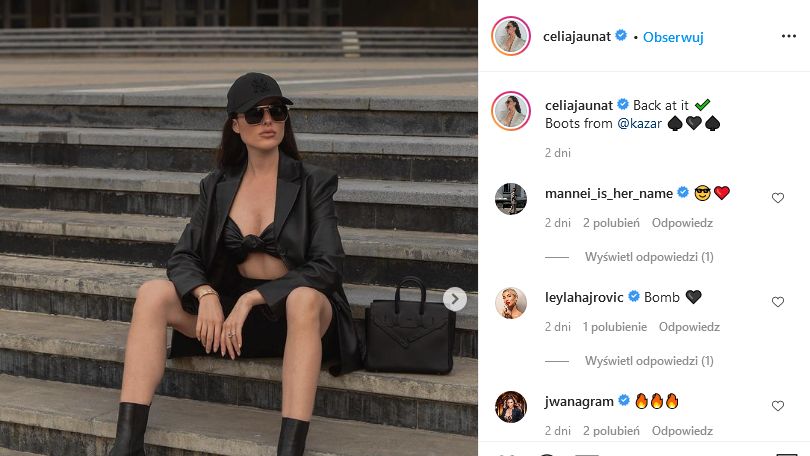Reply to jwanagram via Odpowiedz
The height and width of the screenshot is (456, 810).
click(x=682, y=431)
